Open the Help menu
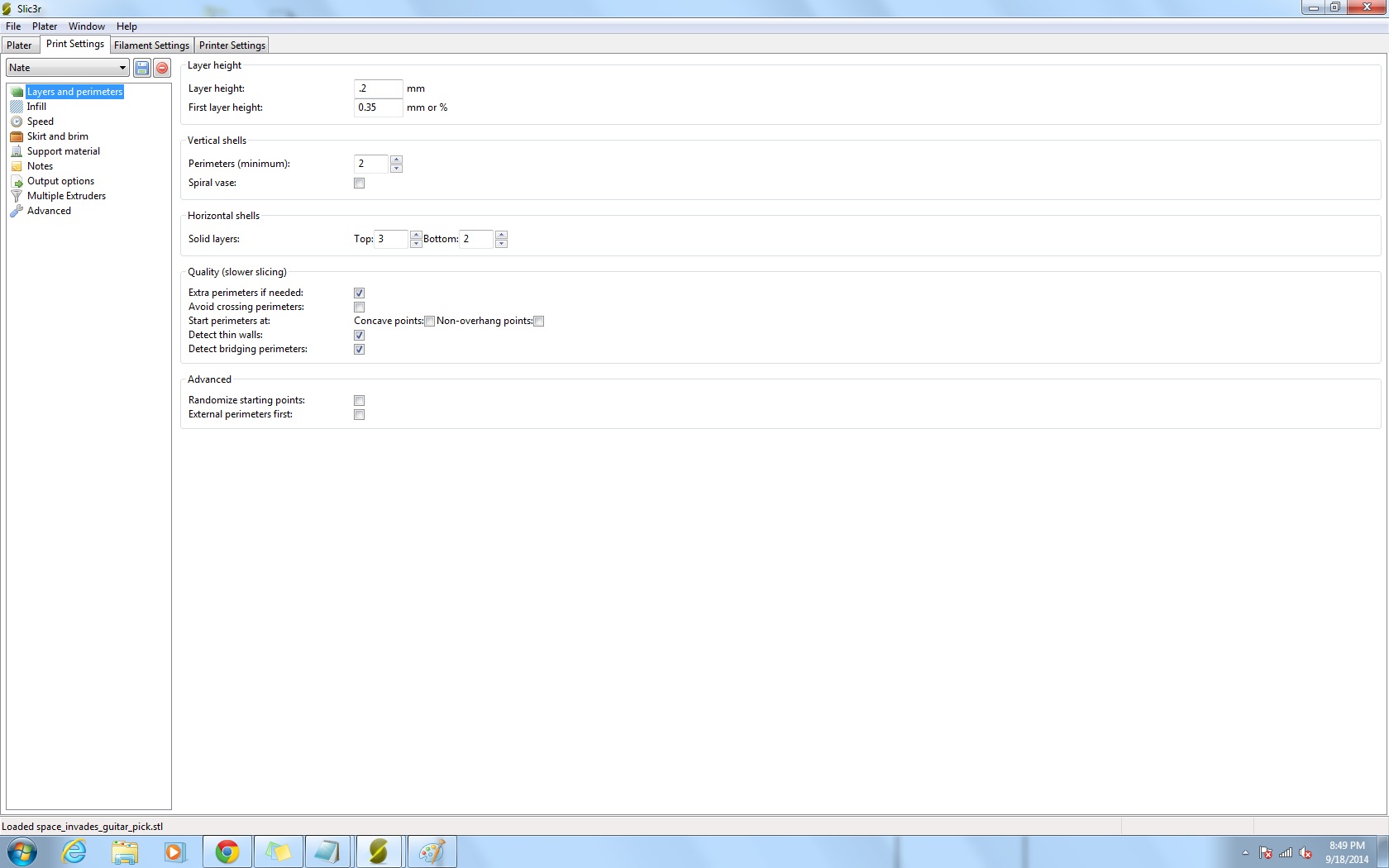Image resolution: width=1389 pixels, height=868 pixels. point(126,26)
